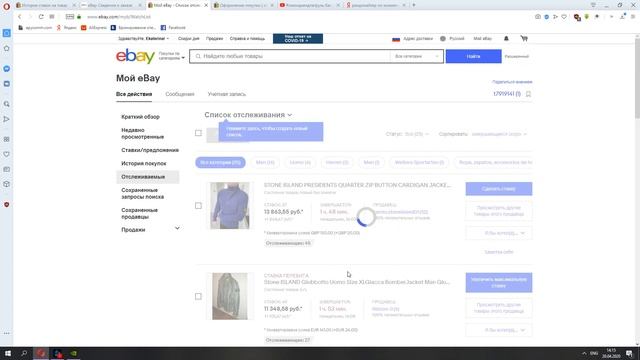This screenshot has width=640, height=360.
Task: Click red circle icon in sidebar
Action: click(x=7, y=204)
